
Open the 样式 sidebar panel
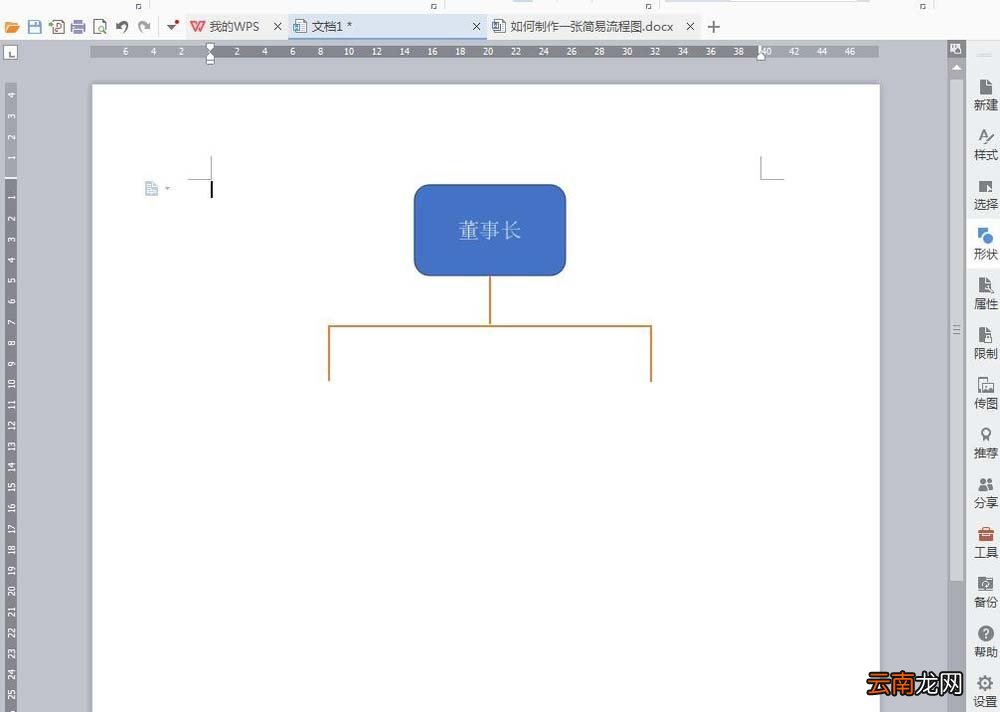pyautogui.click(x=985, y=145)
